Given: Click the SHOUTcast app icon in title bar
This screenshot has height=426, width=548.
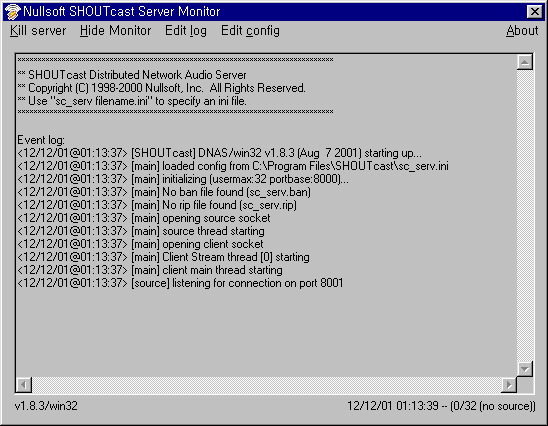Looking at the screenshot, I should 13,12.
